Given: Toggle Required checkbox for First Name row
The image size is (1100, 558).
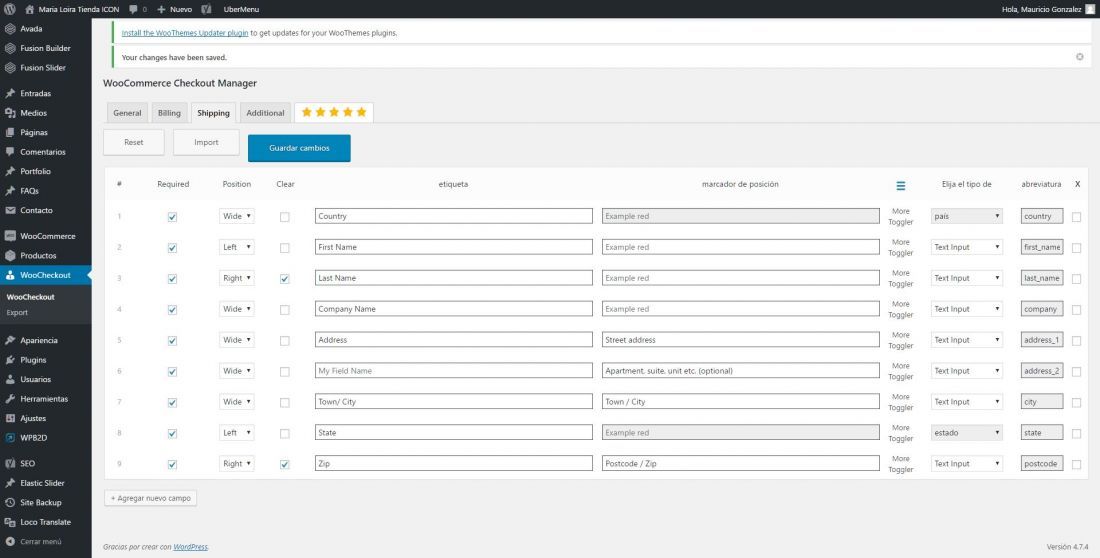Looking at the screenshot, I should (x=173, y=248).
